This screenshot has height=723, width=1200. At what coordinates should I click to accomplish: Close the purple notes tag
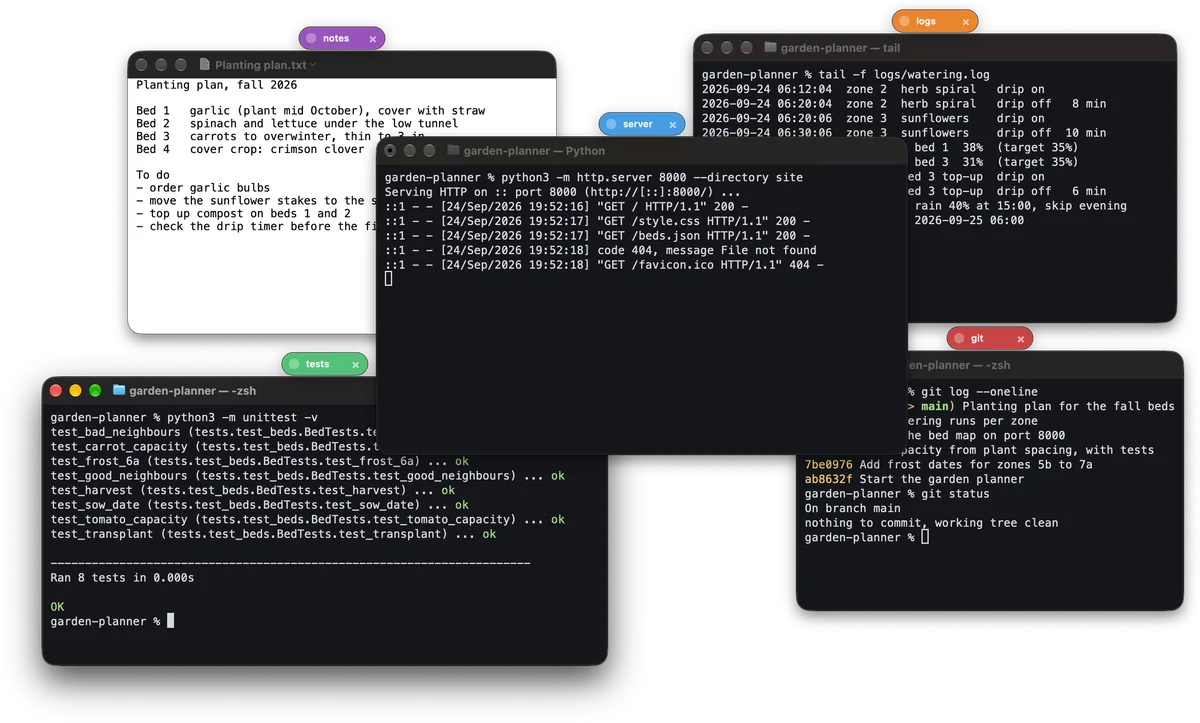(x=372, y=39)
